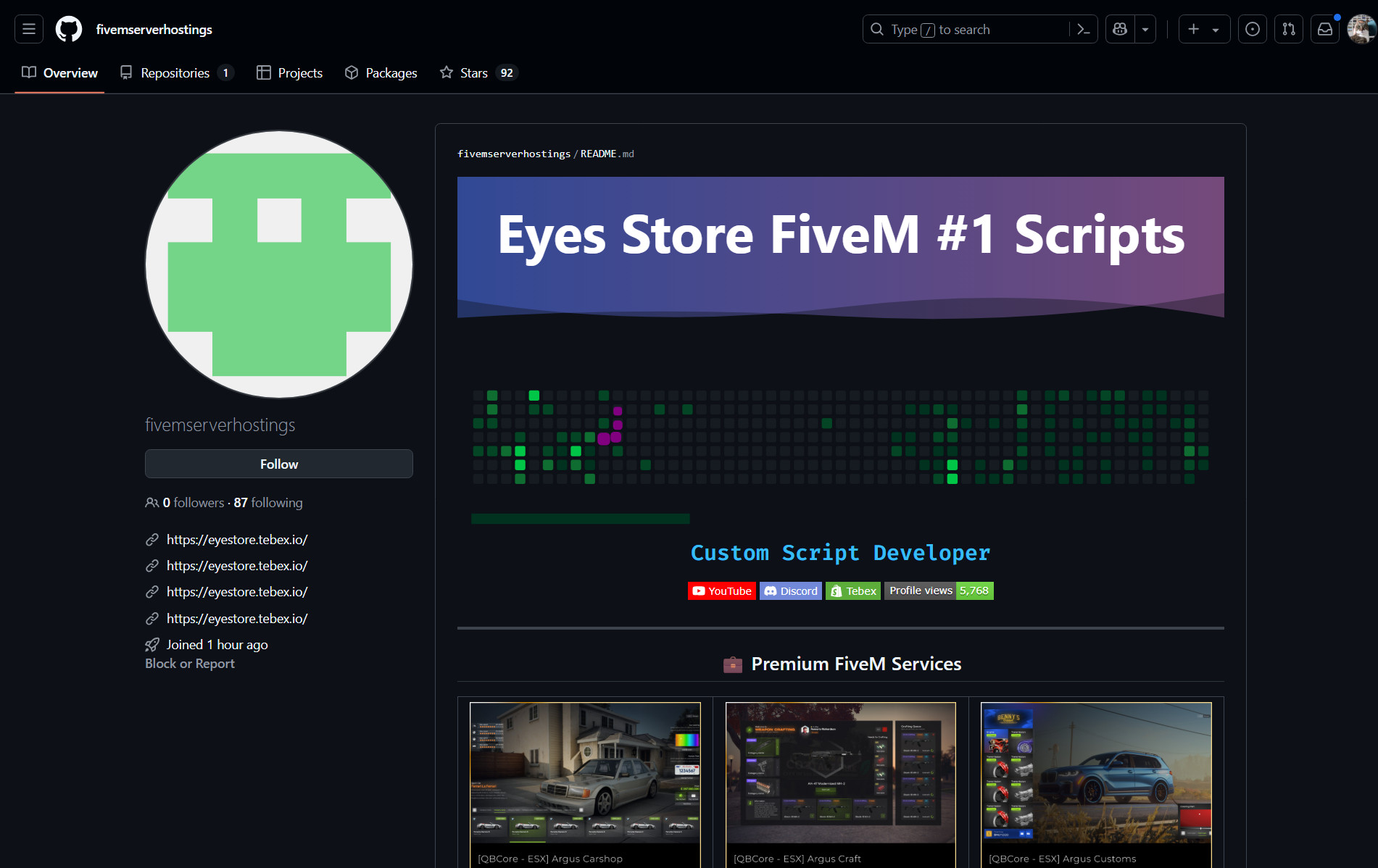Select the Overview tab

coord(59,72)
